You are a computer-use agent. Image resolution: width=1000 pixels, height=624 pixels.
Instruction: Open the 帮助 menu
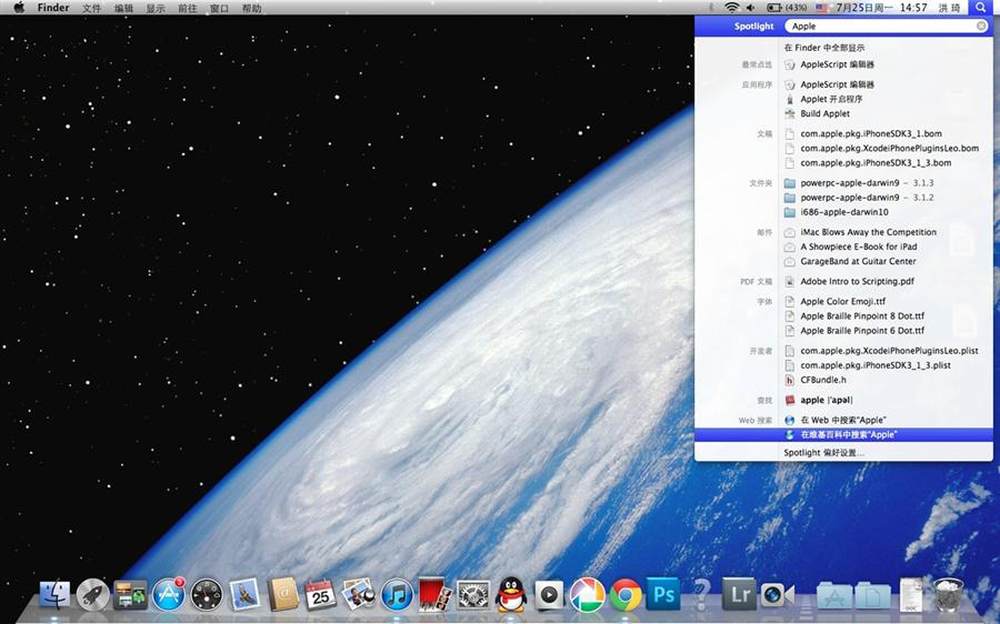point(251,8)
